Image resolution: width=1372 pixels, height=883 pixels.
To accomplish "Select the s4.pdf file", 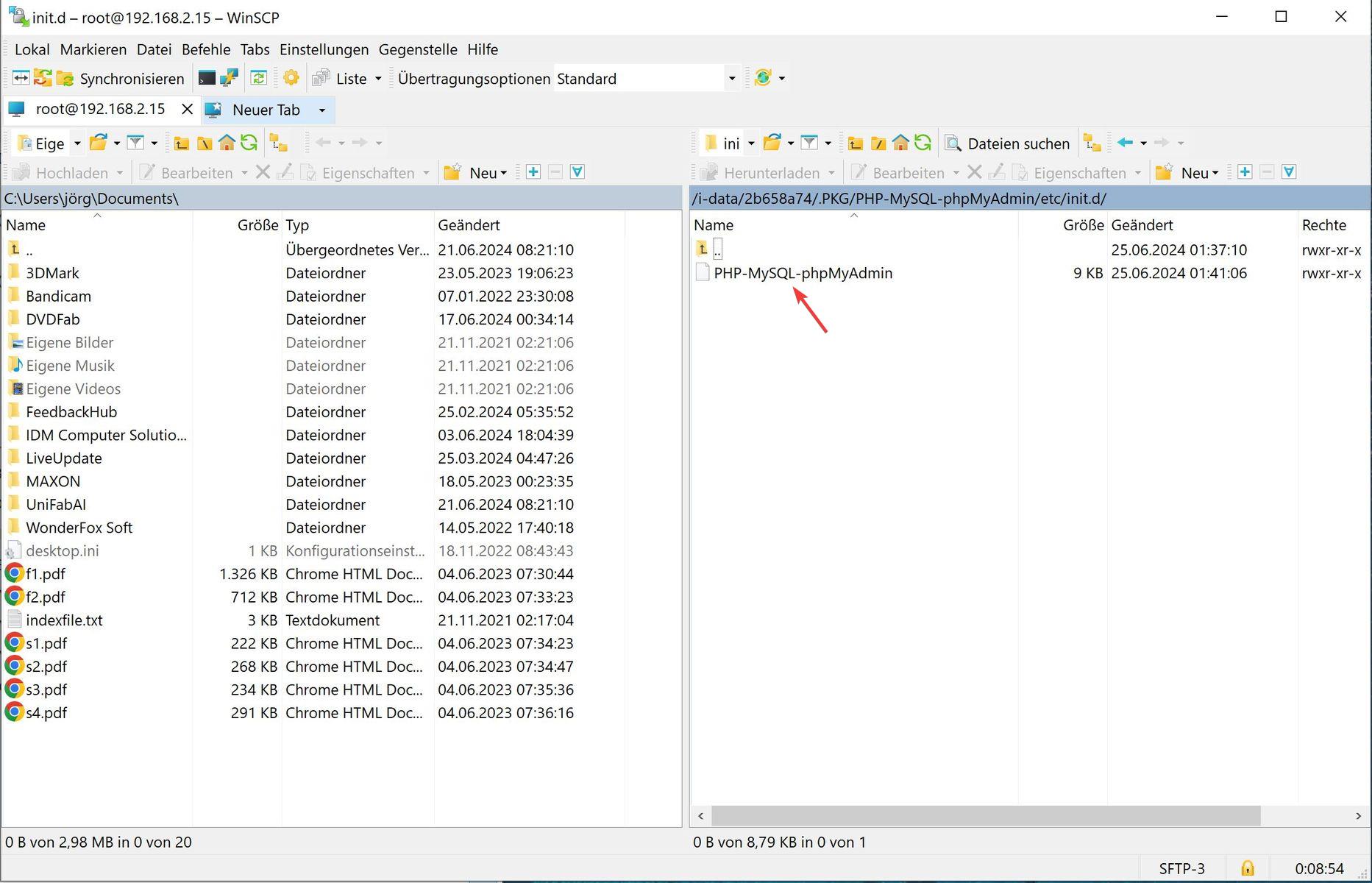I will click(x=46, y=713).
